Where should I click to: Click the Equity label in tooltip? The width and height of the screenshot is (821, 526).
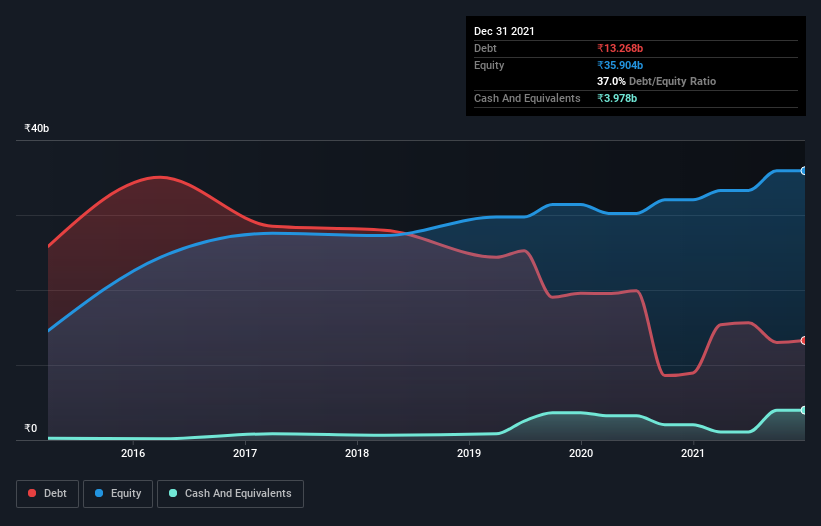coord(489,65)
